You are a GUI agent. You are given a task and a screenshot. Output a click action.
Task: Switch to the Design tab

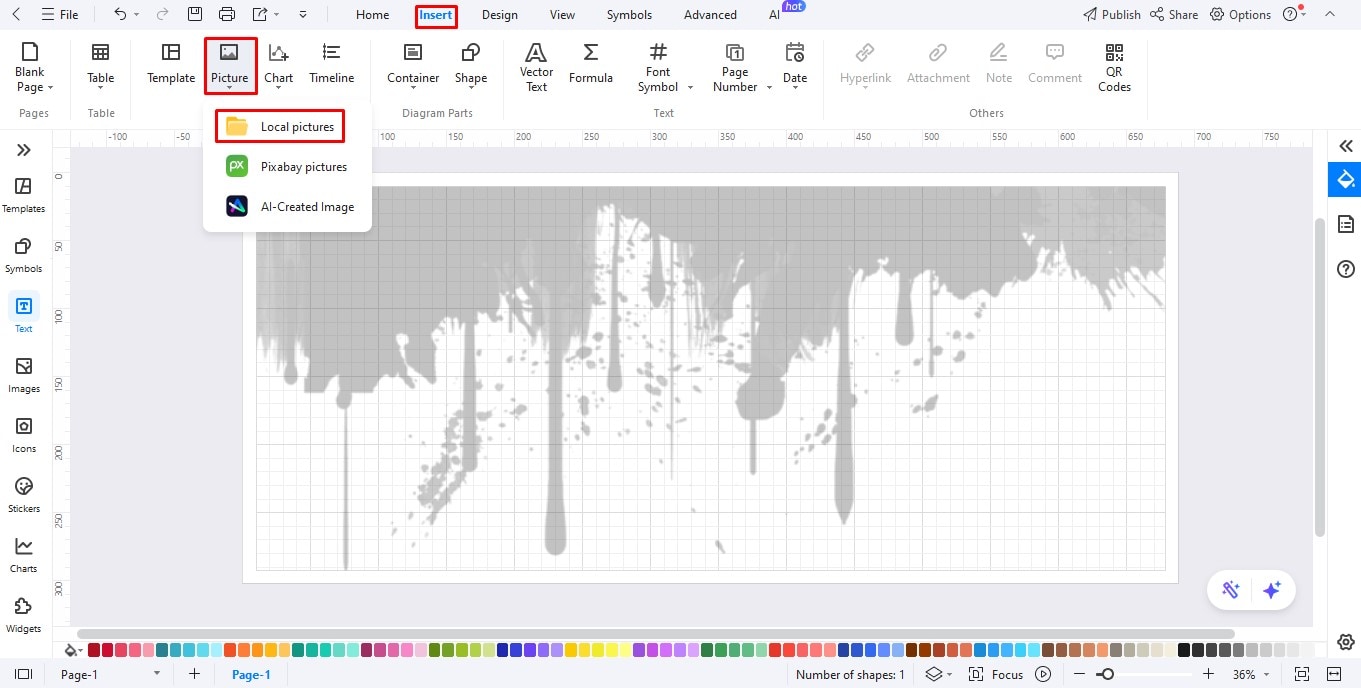click(x=499, y=15)
